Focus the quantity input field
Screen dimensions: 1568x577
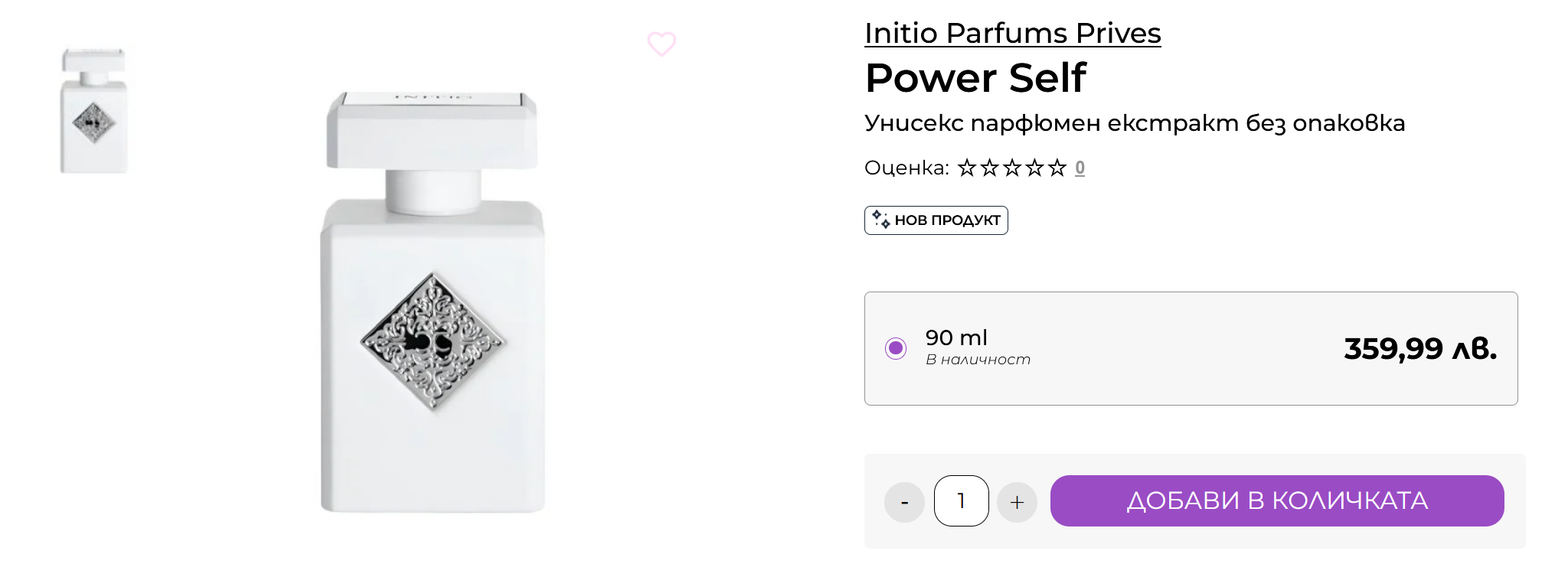pos(961,501)
